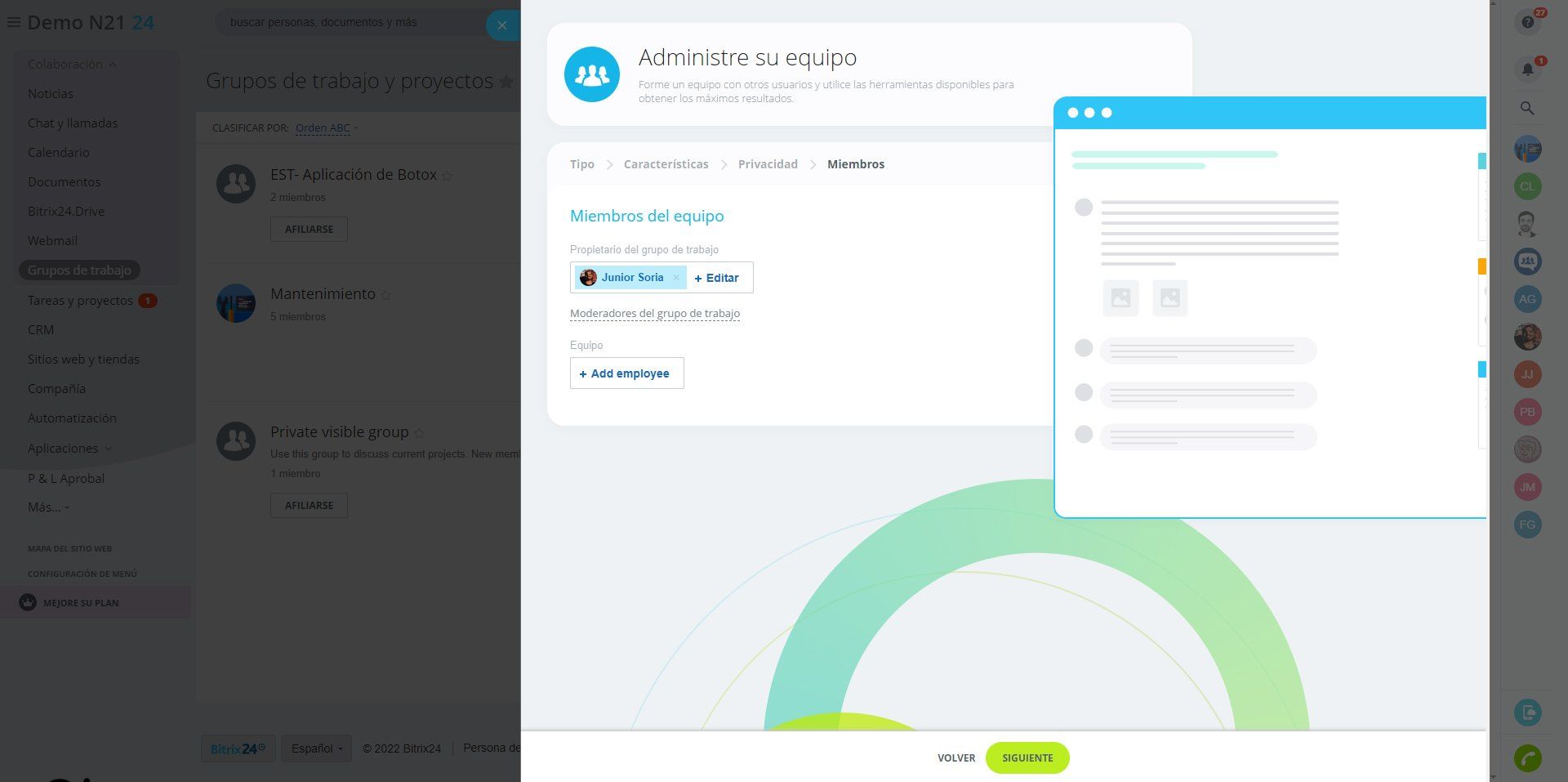This screenshot has height=782, width=1568.
Task: Open chat with AG contact avatar
Action: click(1527, 299)
